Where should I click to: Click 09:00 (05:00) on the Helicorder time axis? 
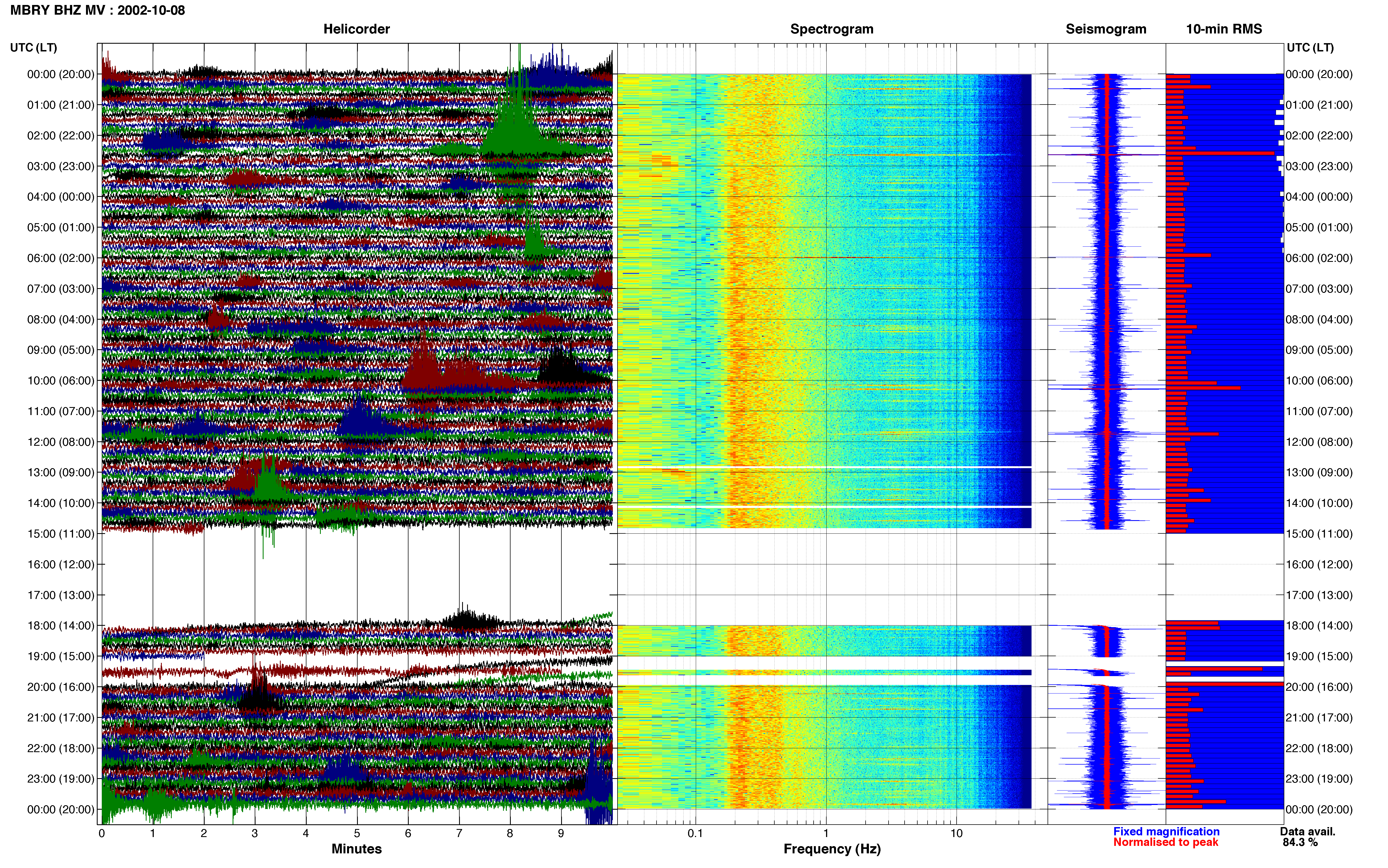click(x=61, y=350)
